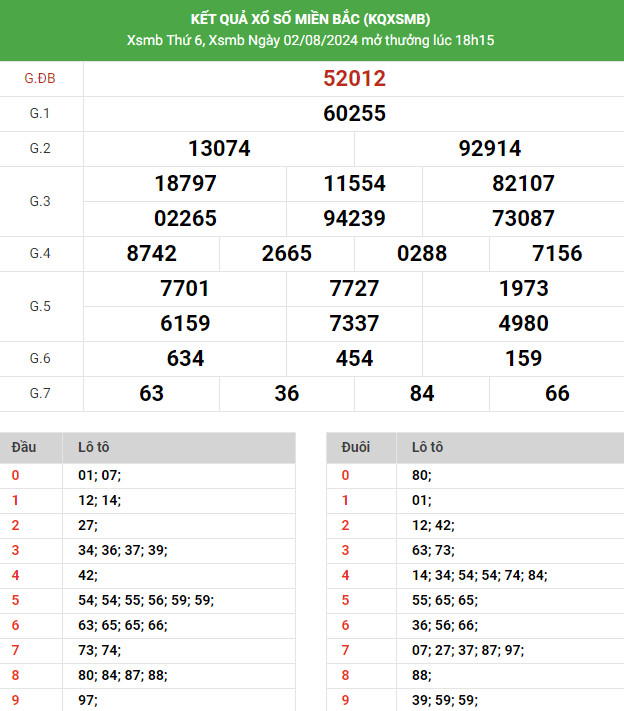This screenshot has height=711, width=624.
Task: Click G.3 number 11554
Action: coord(354,183)
